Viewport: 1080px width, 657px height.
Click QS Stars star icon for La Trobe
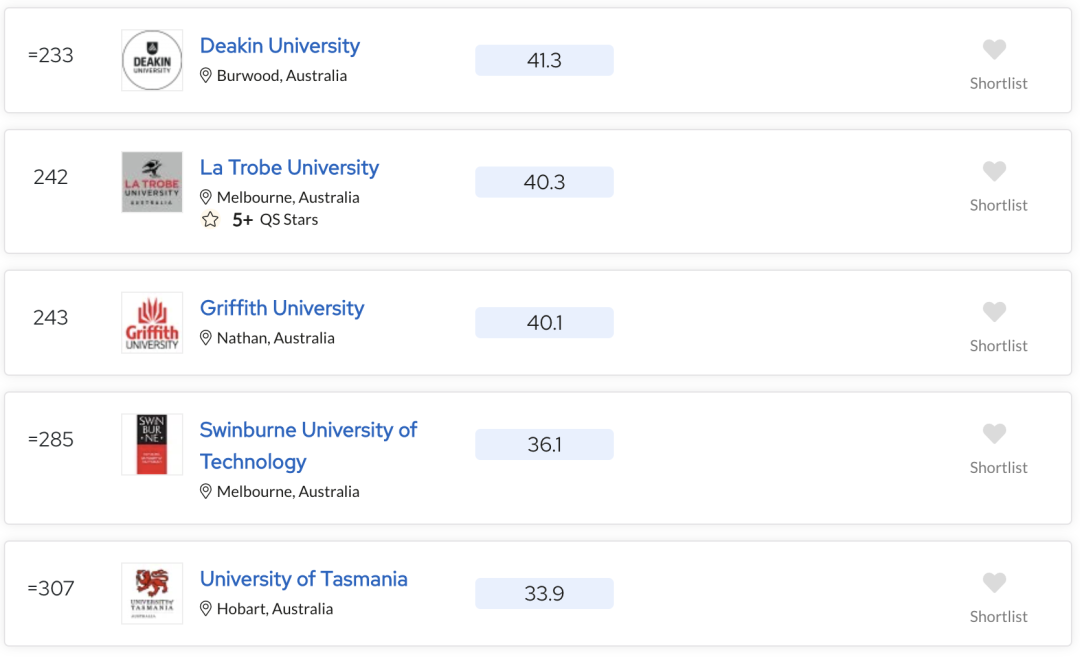coord(210,220)
